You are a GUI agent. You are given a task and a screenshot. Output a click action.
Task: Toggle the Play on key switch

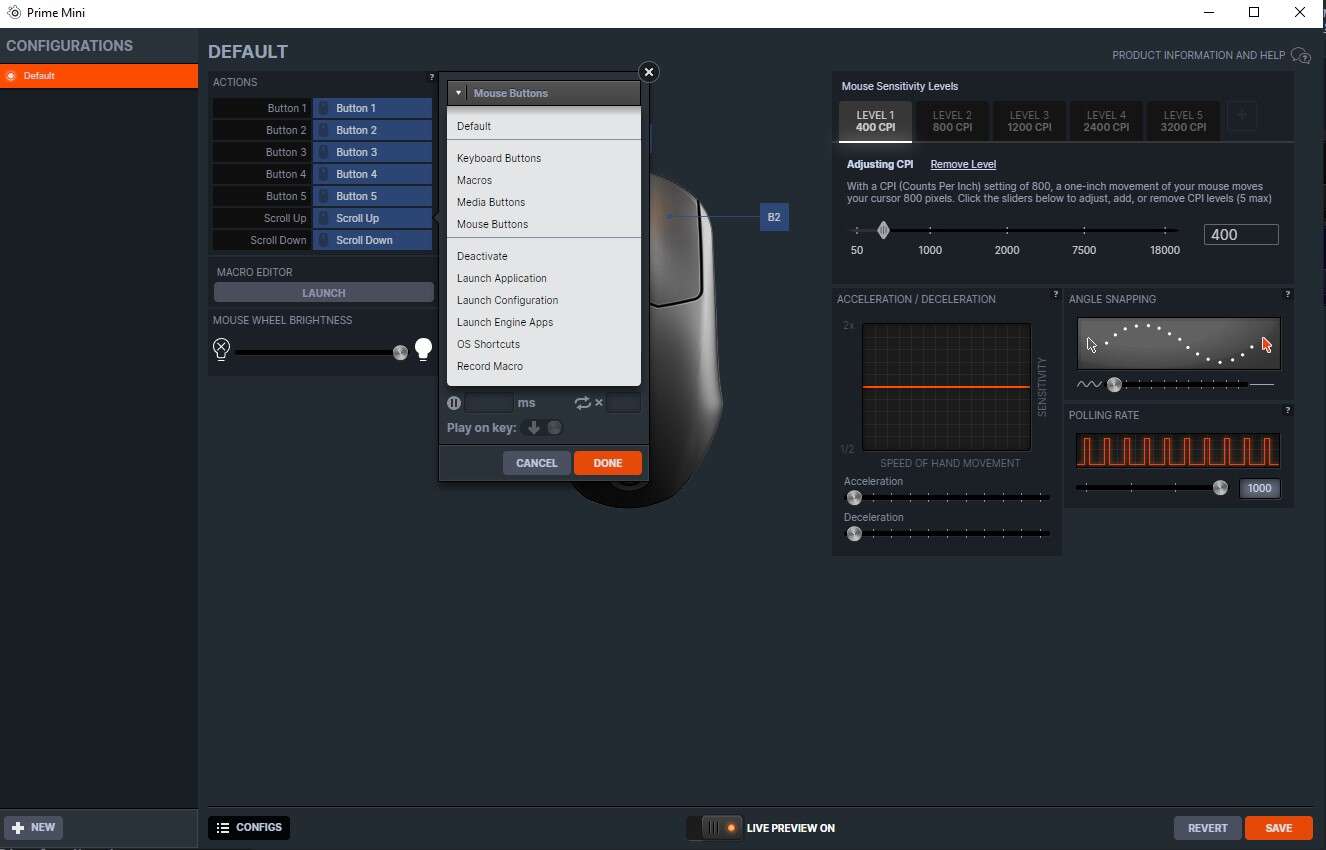(x=544, y=428)
